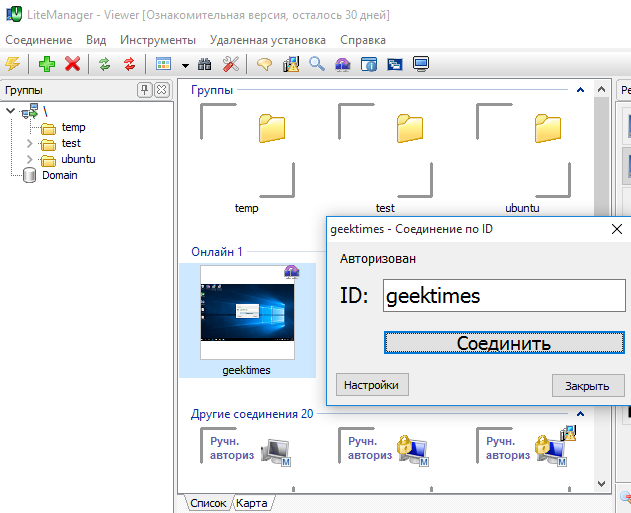
Task: Open the wrench and screwdriver settings icon
Action: [x=231, y=64]
